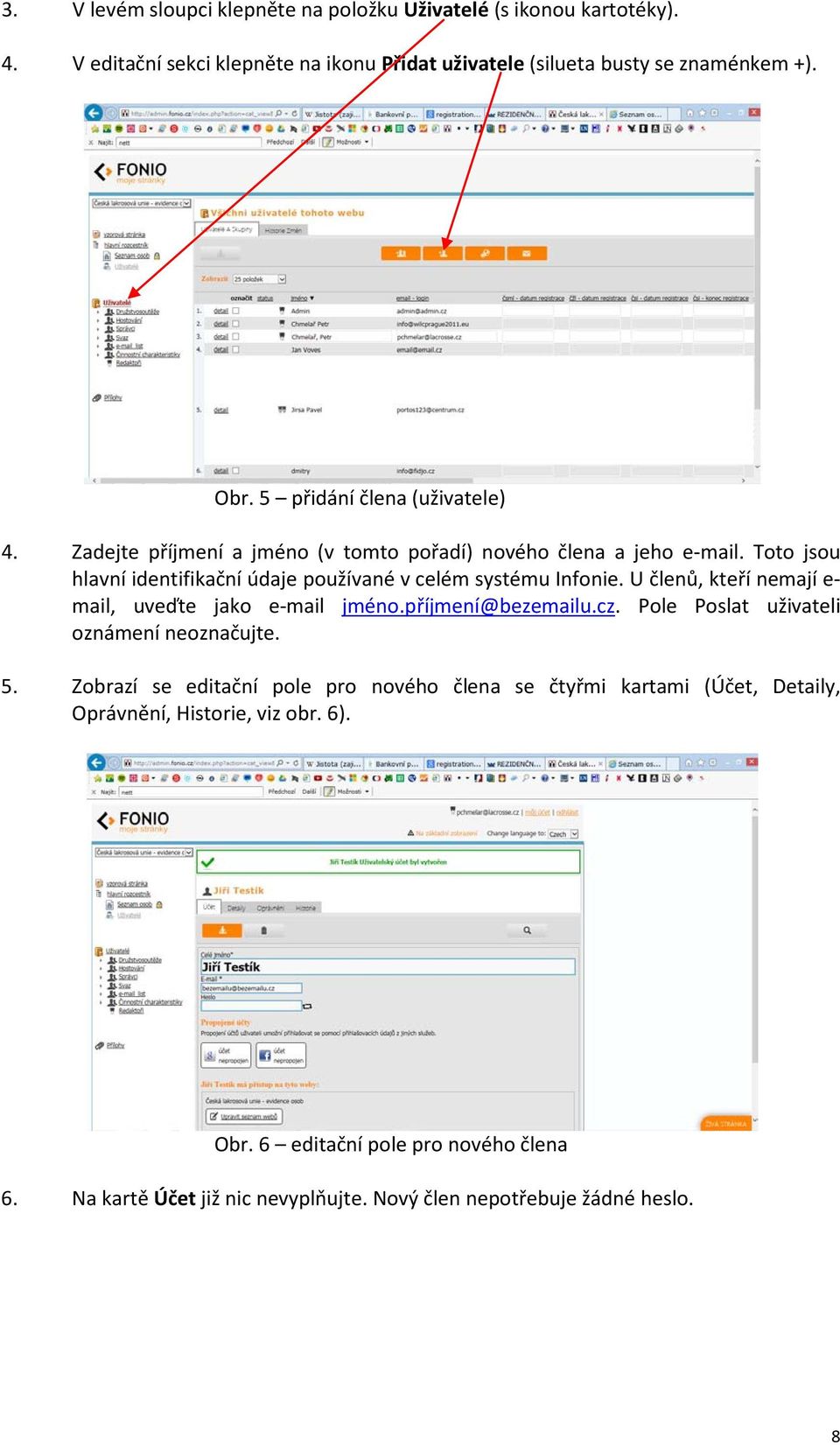Open the Czech language dropdown in Obr. 6
This screenshot has width=840, height=1445.
563,834
